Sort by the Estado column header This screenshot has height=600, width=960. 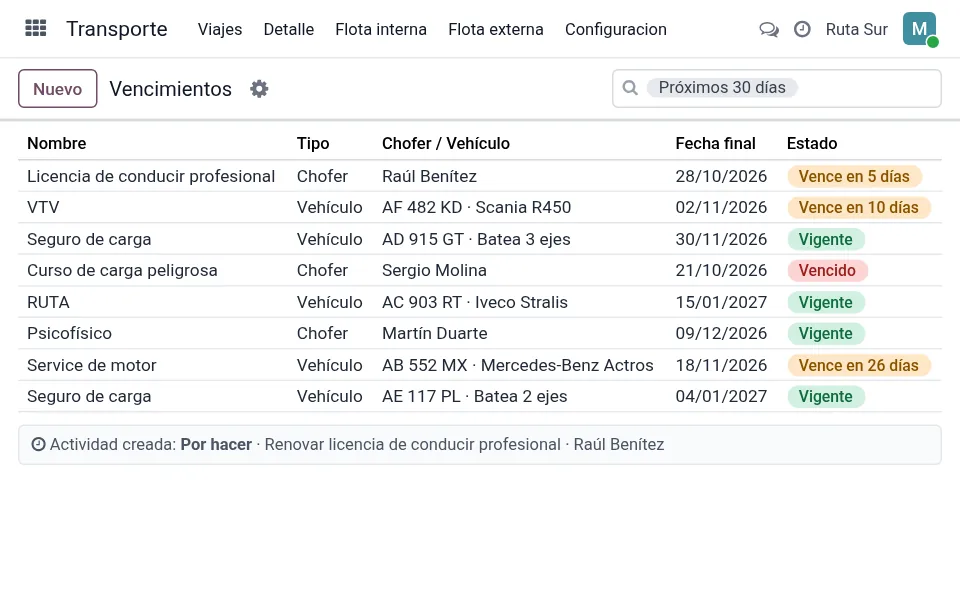pyautogui.click(x=812, y=143)
